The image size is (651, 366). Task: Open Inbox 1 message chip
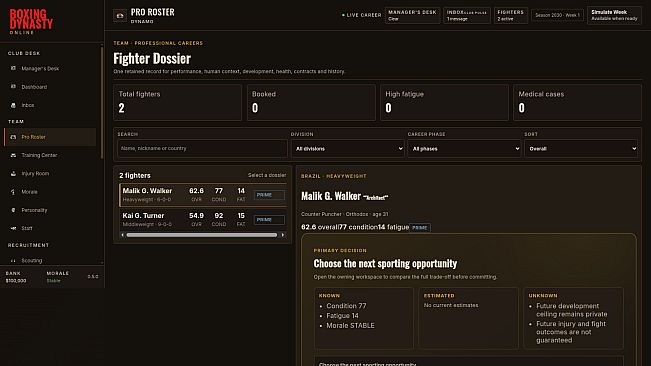(x=467, y=15)
